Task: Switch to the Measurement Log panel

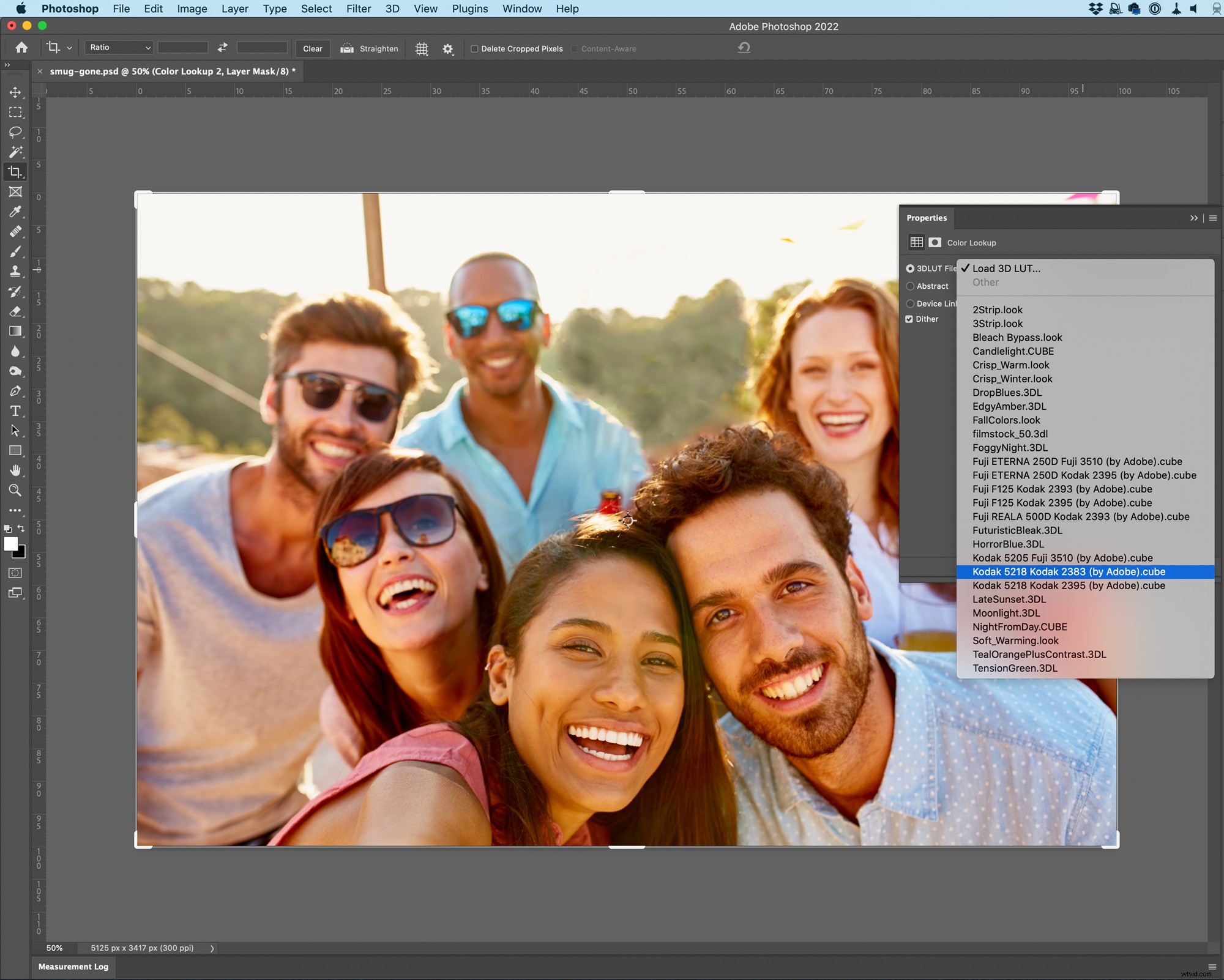Action: (73, 967)
